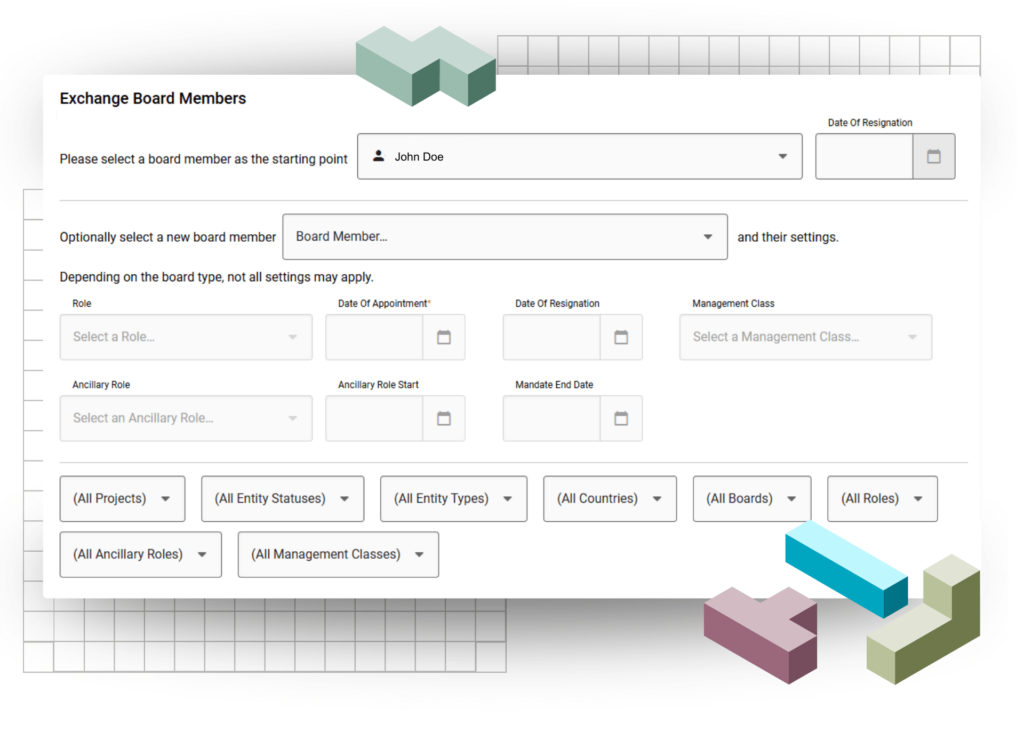The image size is (1024, 747).
Task: Click the person icon beside John Doe
Action: [379, 157]
